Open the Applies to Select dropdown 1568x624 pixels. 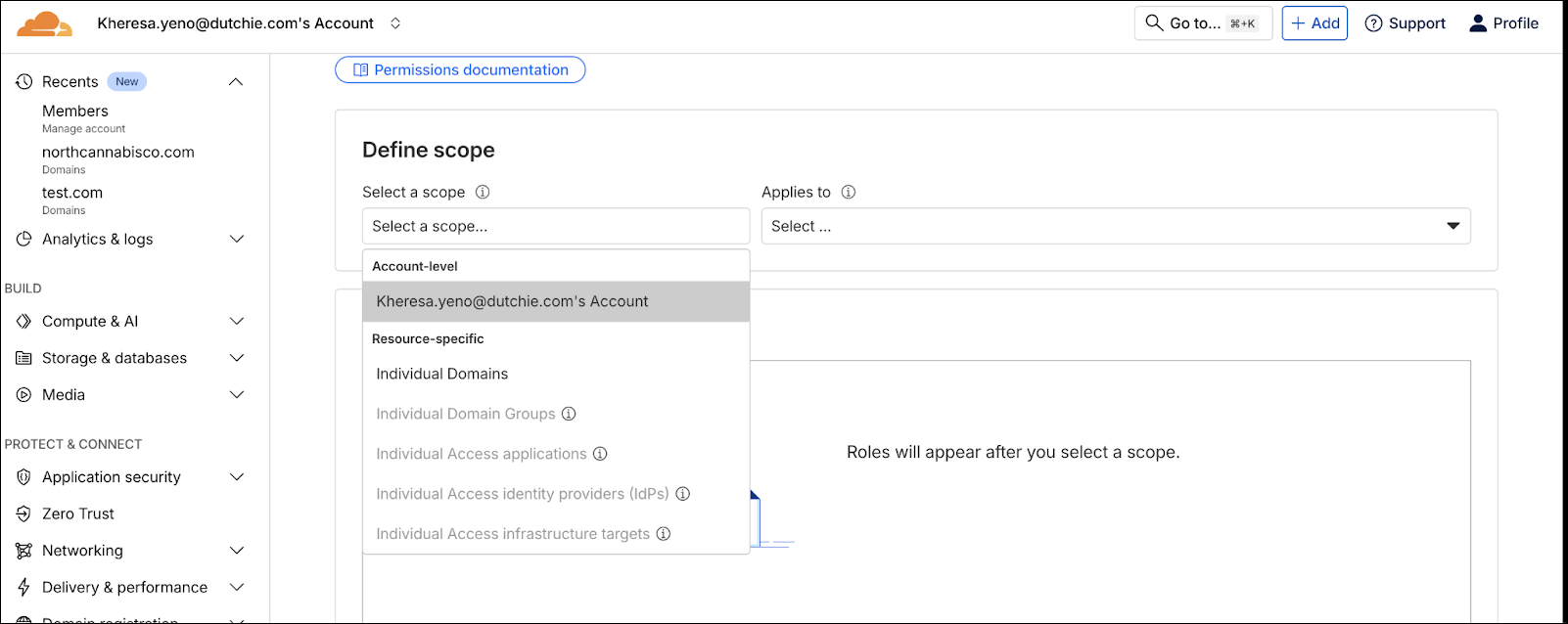point(1116,226)
